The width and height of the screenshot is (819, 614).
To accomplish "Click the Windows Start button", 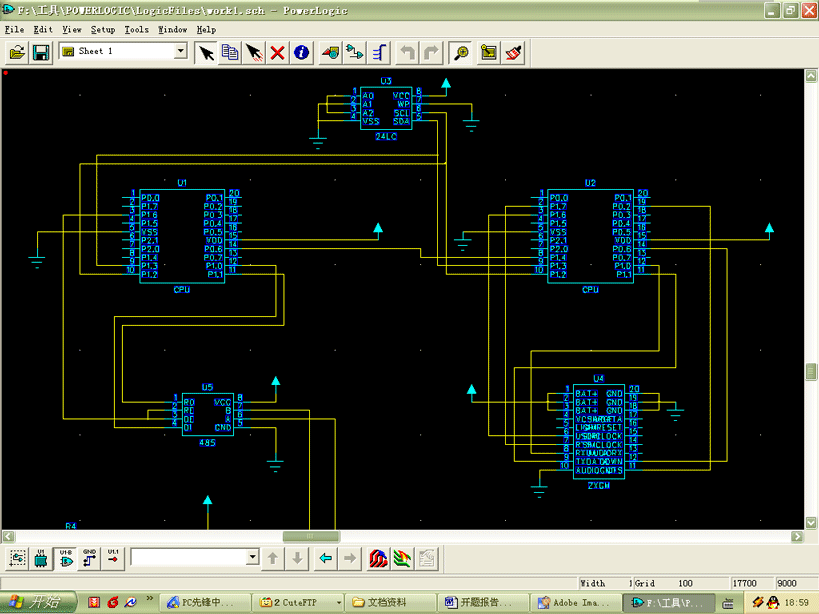I will pyautogui.click(x=38, y=603).
